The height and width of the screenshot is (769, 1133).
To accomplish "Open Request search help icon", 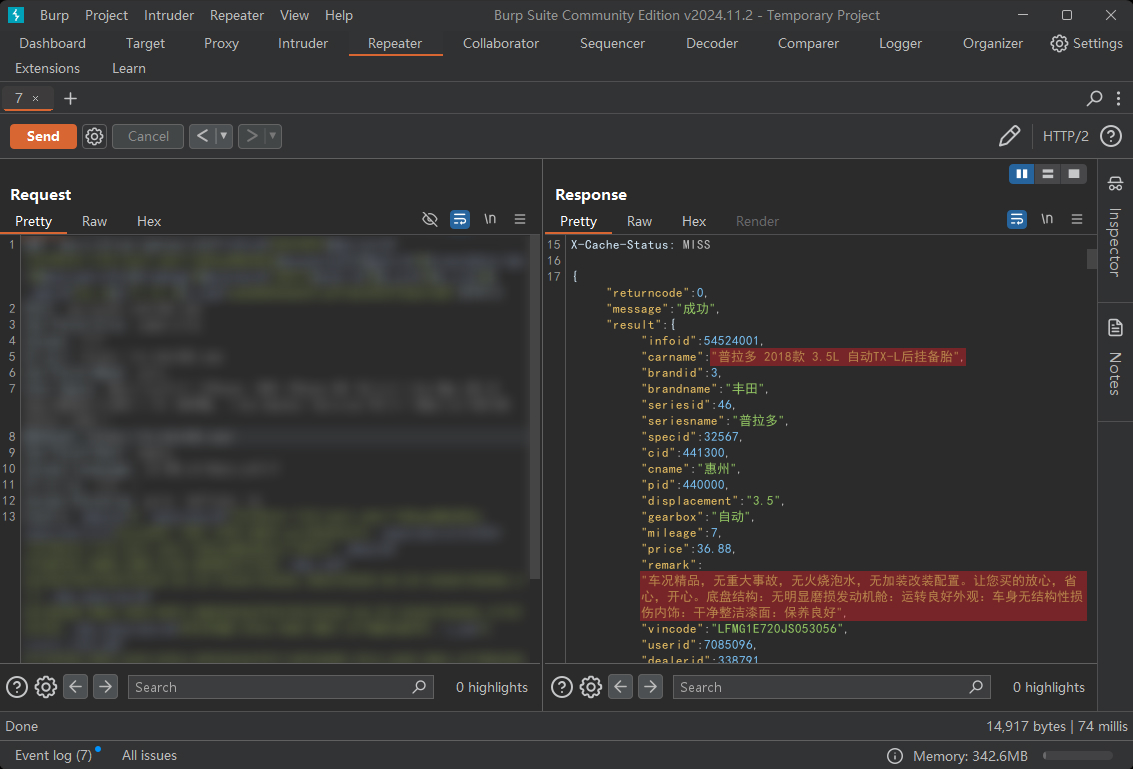I will (x=17, y=687).
